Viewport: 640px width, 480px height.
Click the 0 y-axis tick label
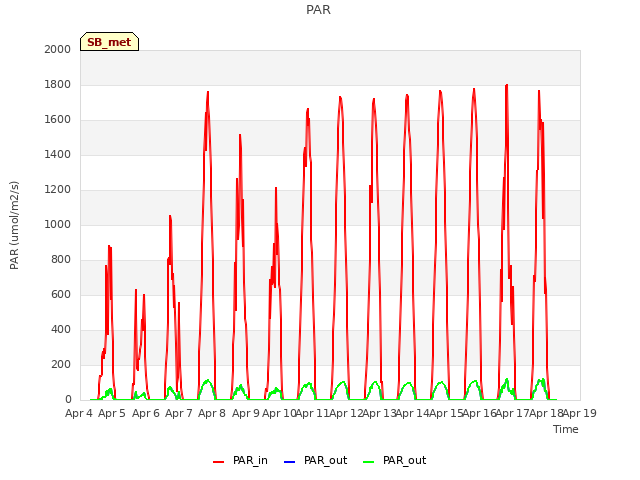pos(68,400)
